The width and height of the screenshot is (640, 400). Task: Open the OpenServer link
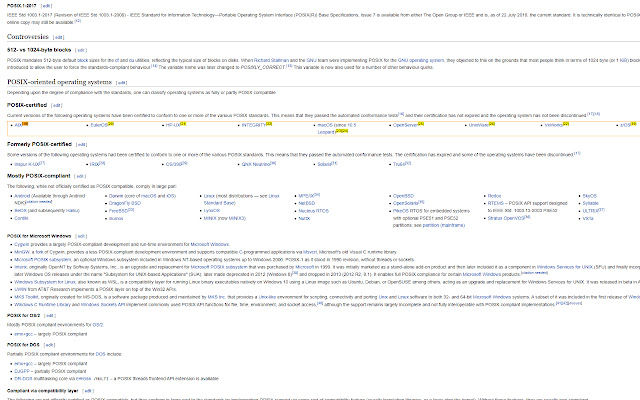pyautogui.click(x=405, y=125)
